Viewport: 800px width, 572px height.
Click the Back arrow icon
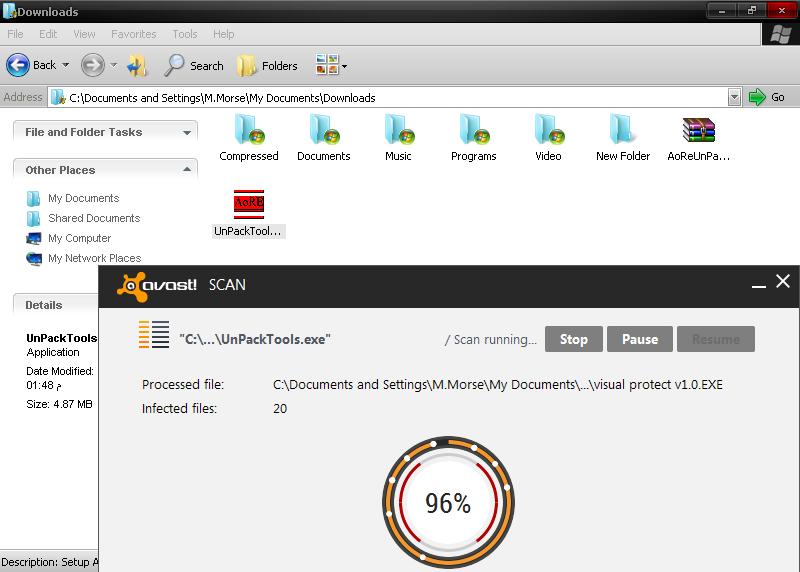click(18, 65)
